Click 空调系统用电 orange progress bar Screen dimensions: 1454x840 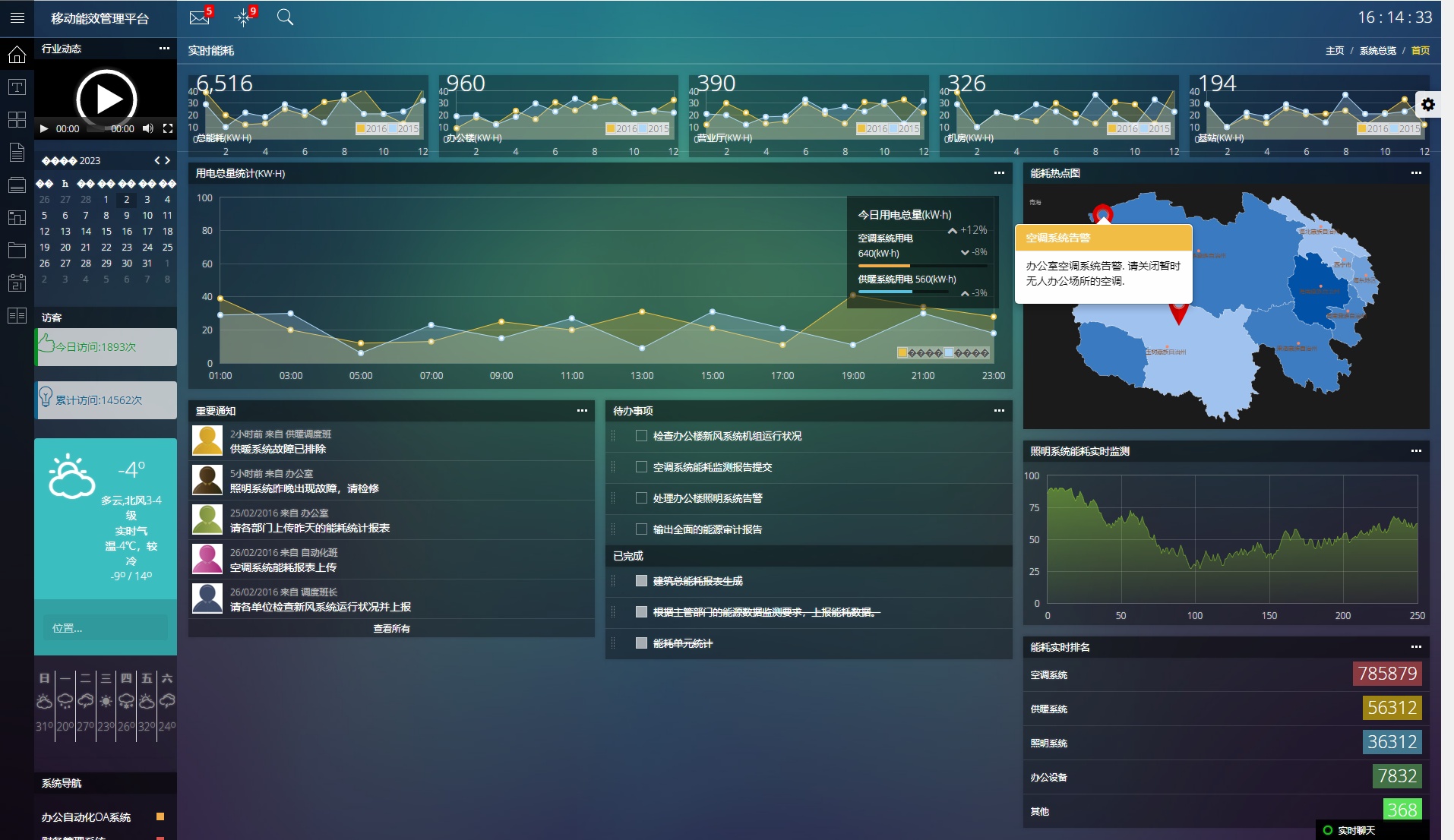tap(922, 266)
